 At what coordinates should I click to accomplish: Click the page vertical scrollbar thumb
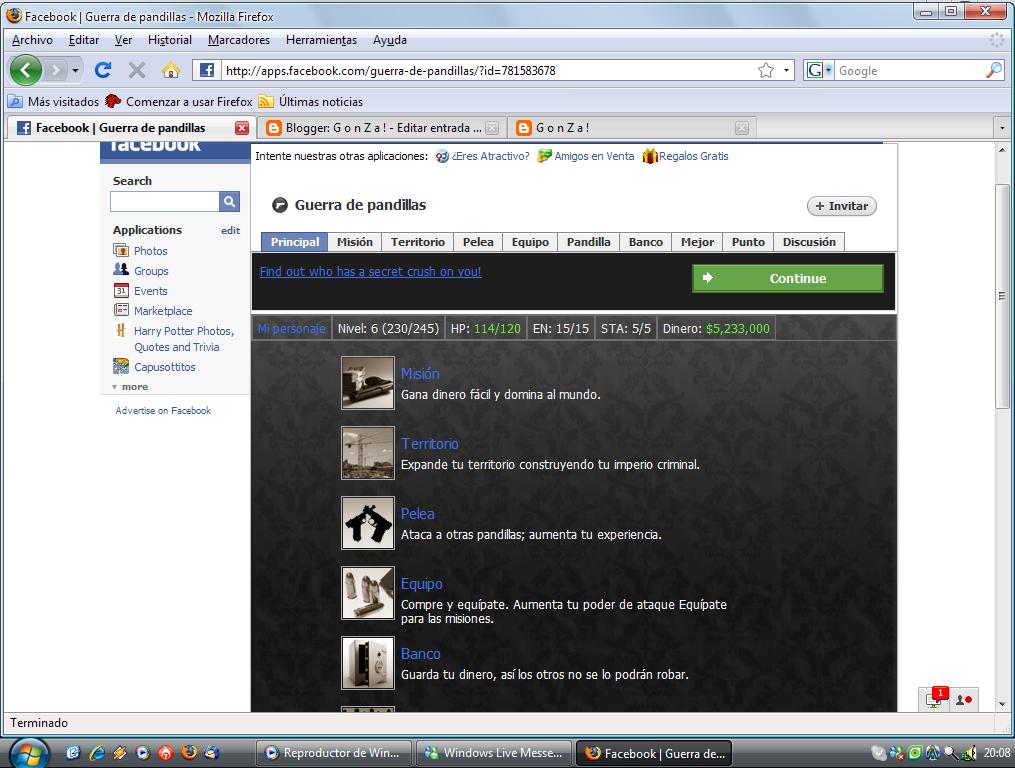click(1002, 296)
